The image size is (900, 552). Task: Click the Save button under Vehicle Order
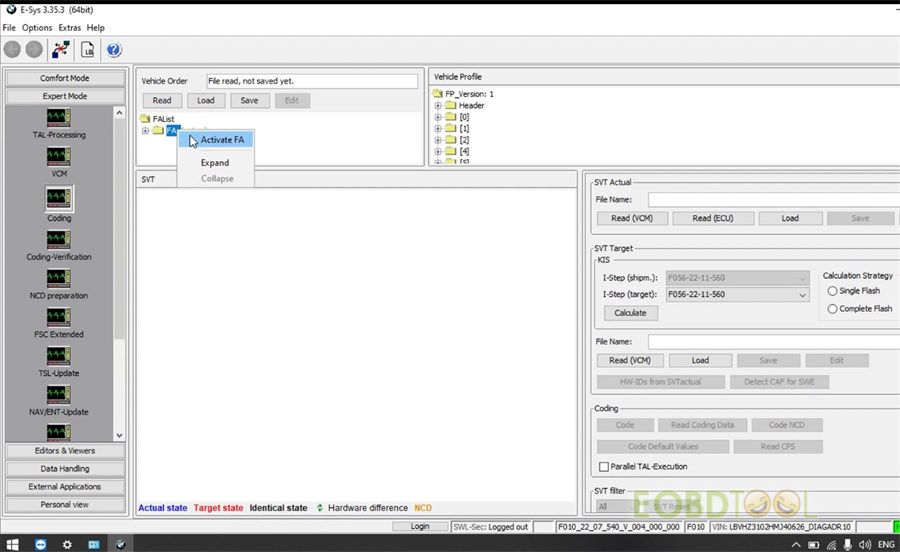249,100
